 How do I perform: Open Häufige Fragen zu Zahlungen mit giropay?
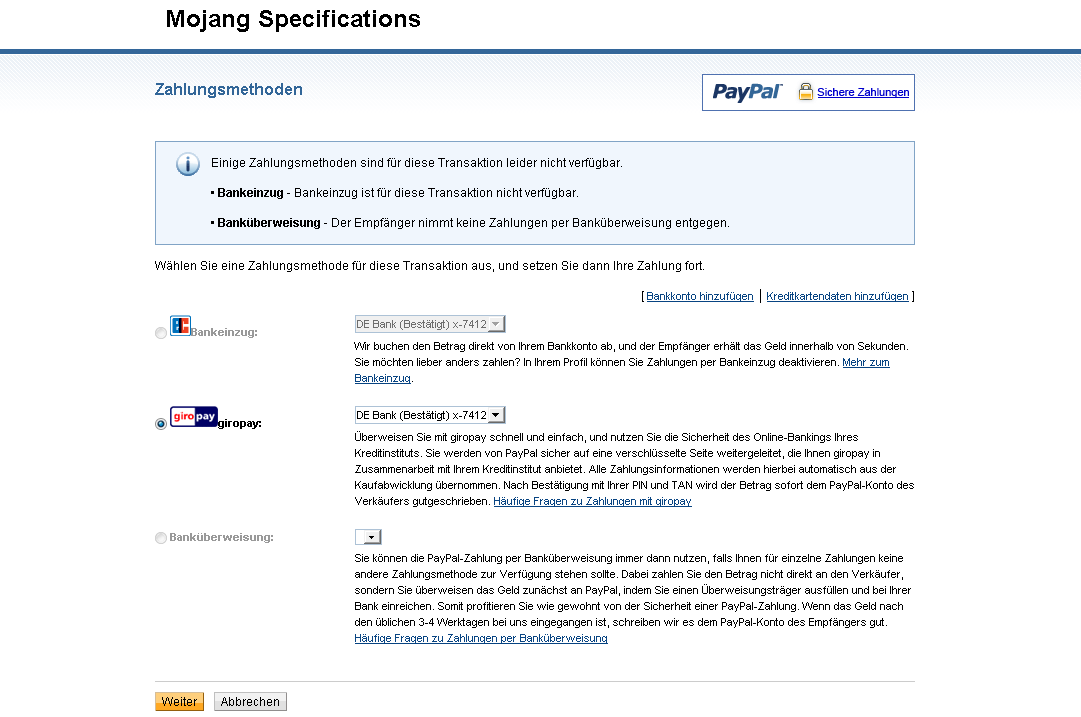coord(592,501)
